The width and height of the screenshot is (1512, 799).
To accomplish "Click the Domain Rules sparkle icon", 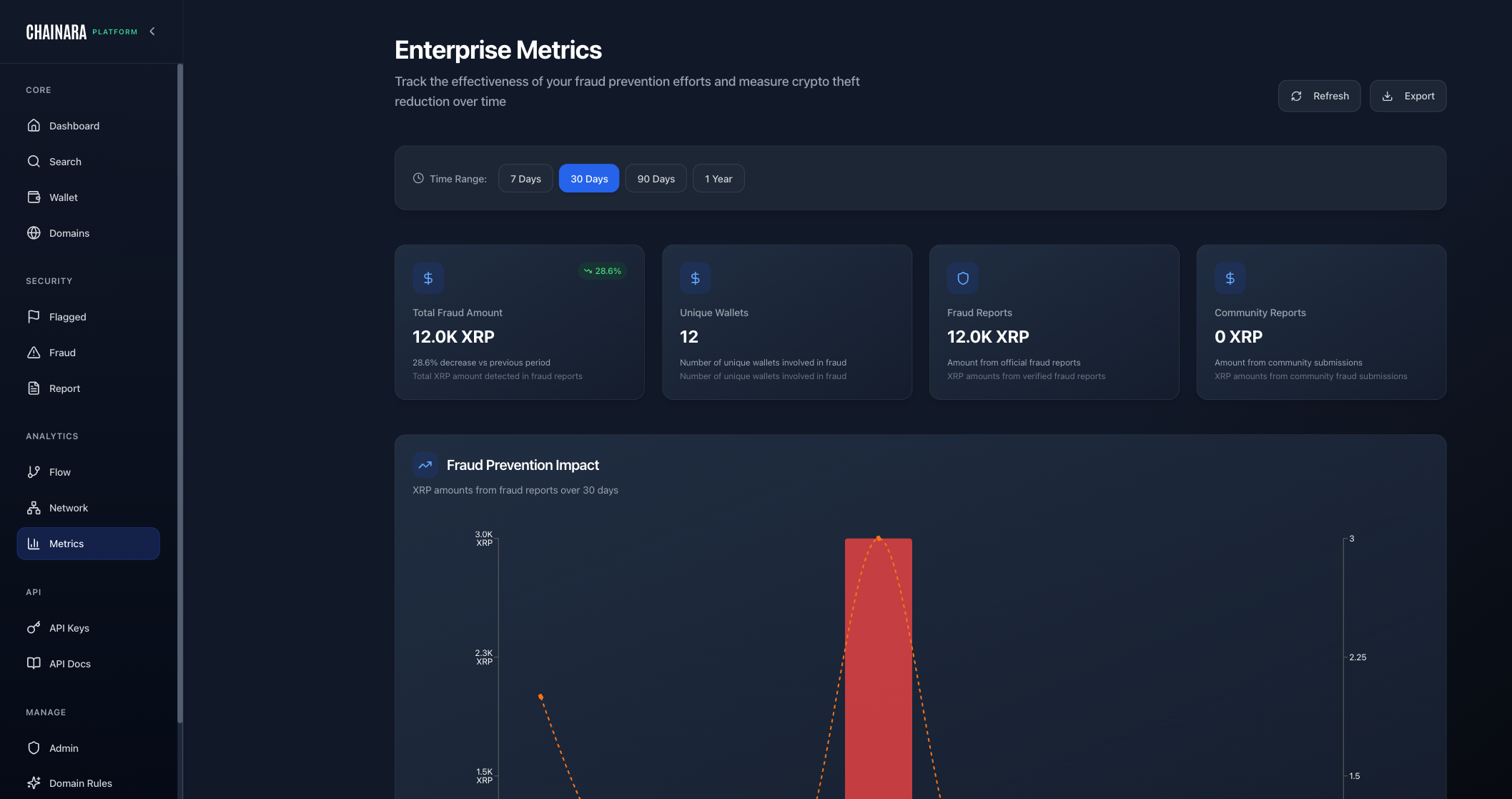I will pyautogui.click(x=34, y=783).
